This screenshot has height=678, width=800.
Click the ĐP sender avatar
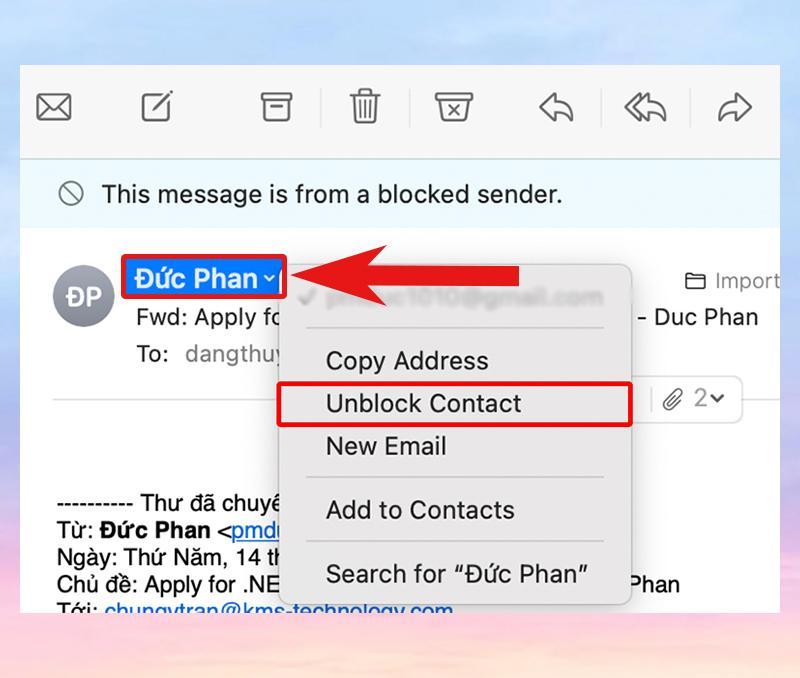[84, 297]
